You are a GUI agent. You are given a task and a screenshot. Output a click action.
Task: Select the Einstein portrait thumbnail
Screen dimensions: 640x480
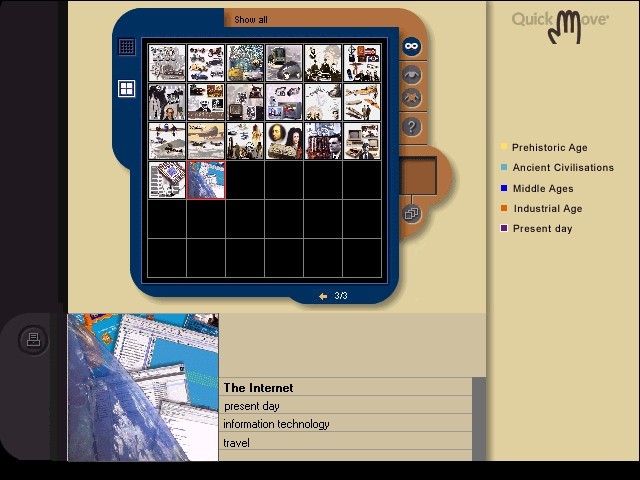tap(323, 102)
